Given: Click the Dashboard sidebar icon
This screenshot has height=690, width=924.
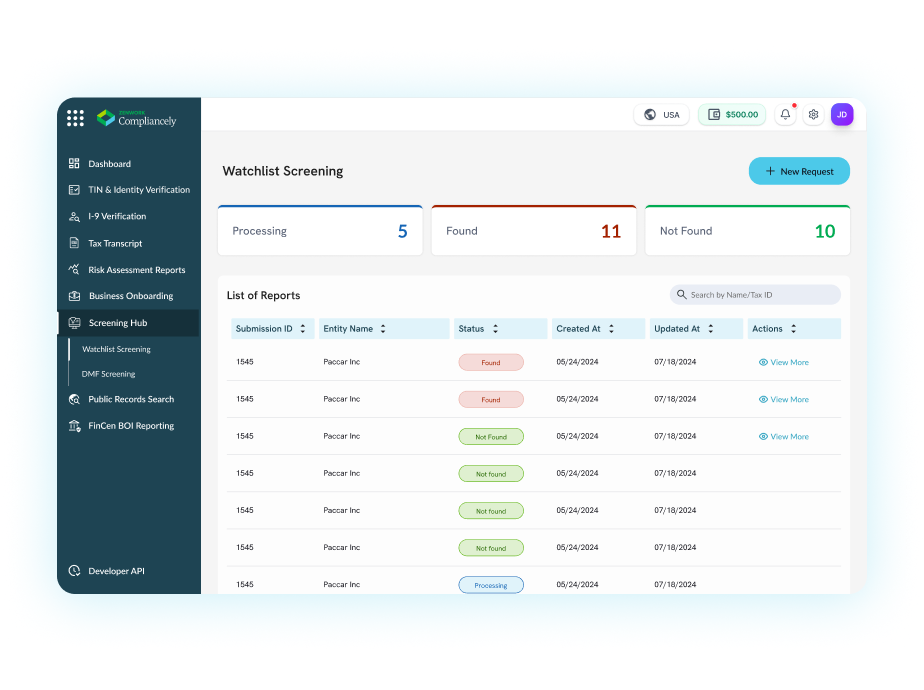Looking at the screenshot, I should (74, 164).
